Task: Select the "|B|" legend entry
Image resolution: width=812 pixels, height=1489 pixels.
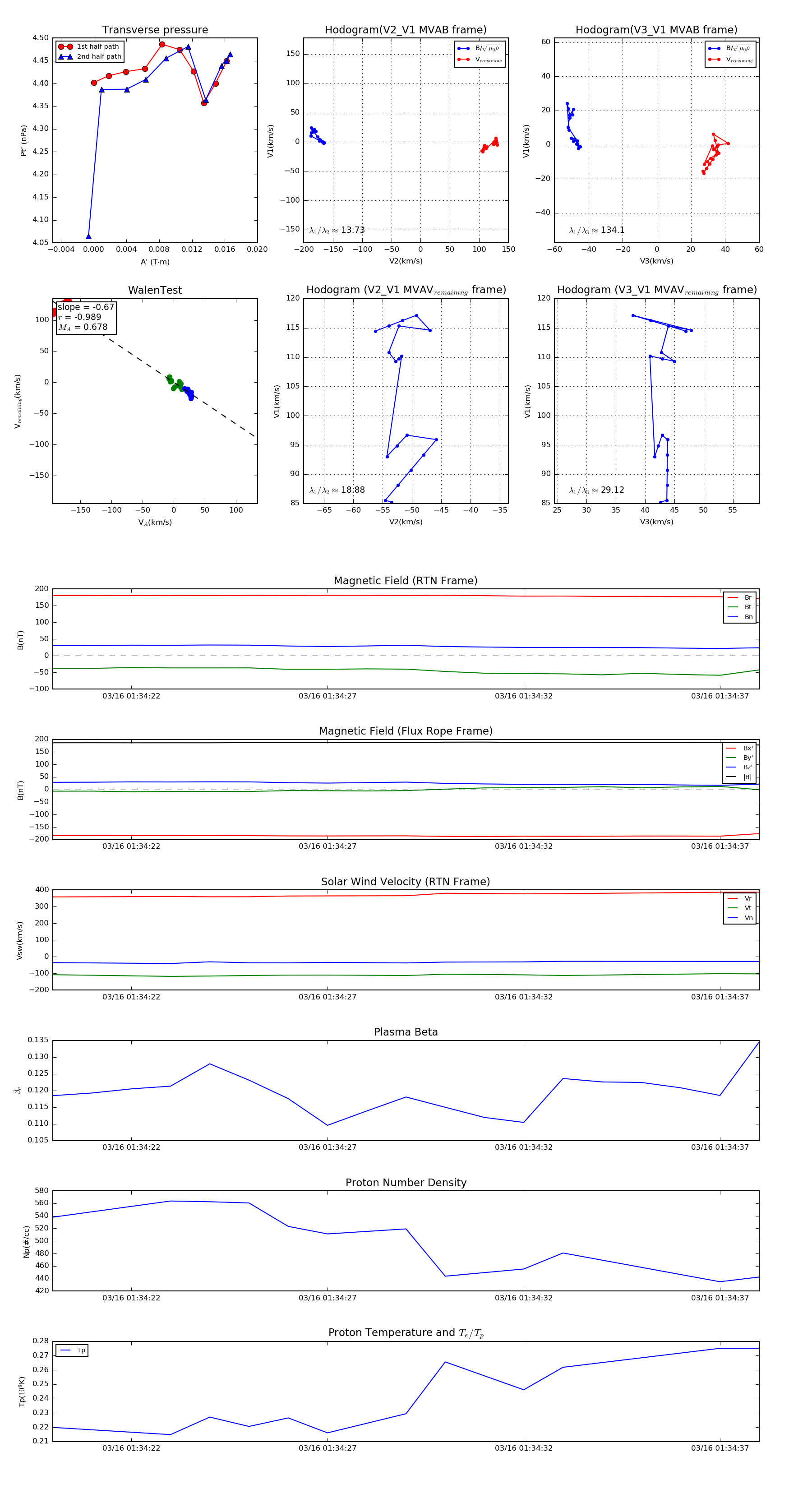Action: (739, 777)
